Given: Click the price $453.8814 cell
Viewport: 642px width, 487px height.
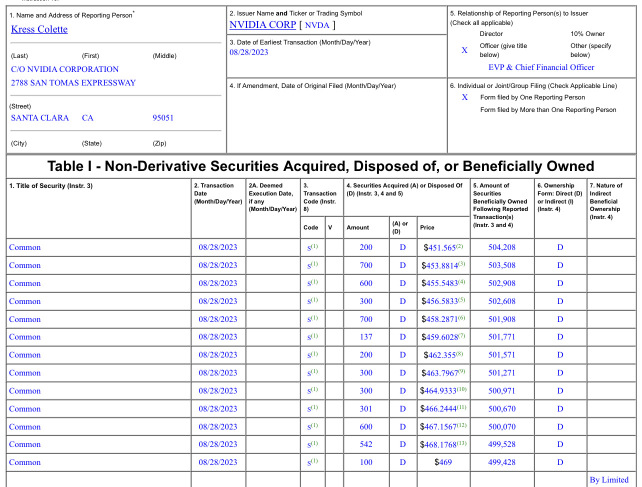Looking at the screenshot, I should pos(443,265).
